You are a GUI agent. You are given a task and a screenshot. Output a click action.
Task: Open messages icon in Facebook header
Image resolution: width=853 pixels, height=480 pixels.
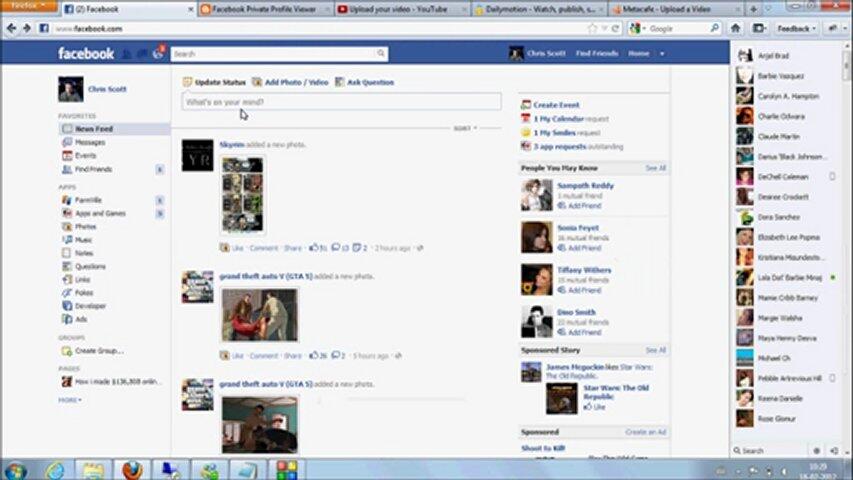point(142,54)
